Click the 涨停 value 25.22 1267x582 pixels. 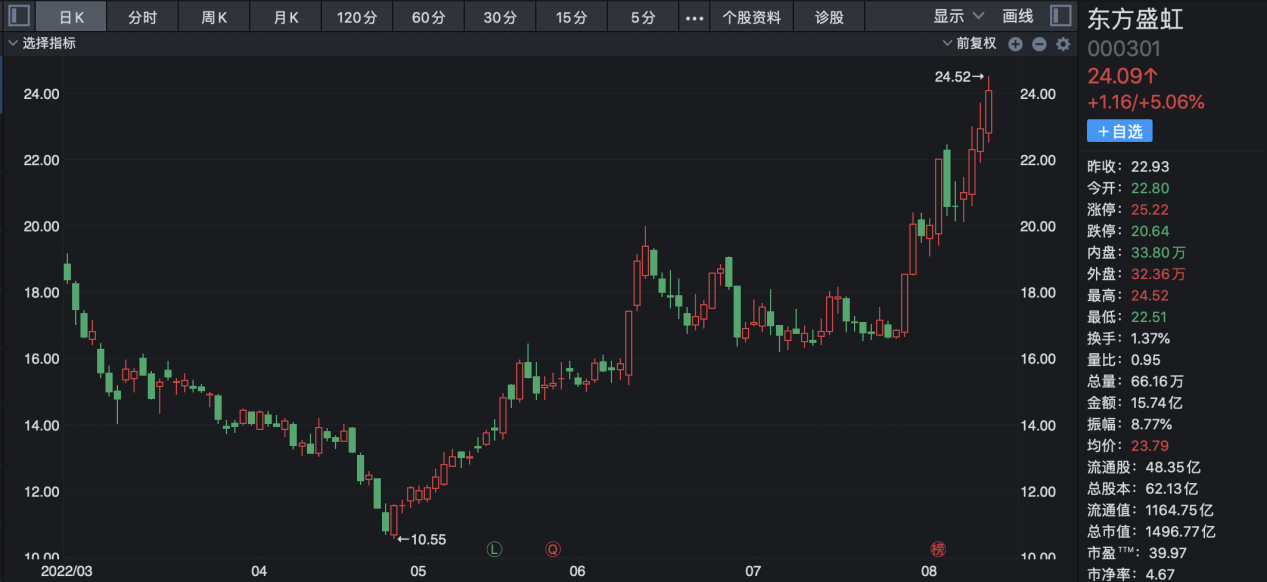pyautogui.click(x=1150, y=210)
